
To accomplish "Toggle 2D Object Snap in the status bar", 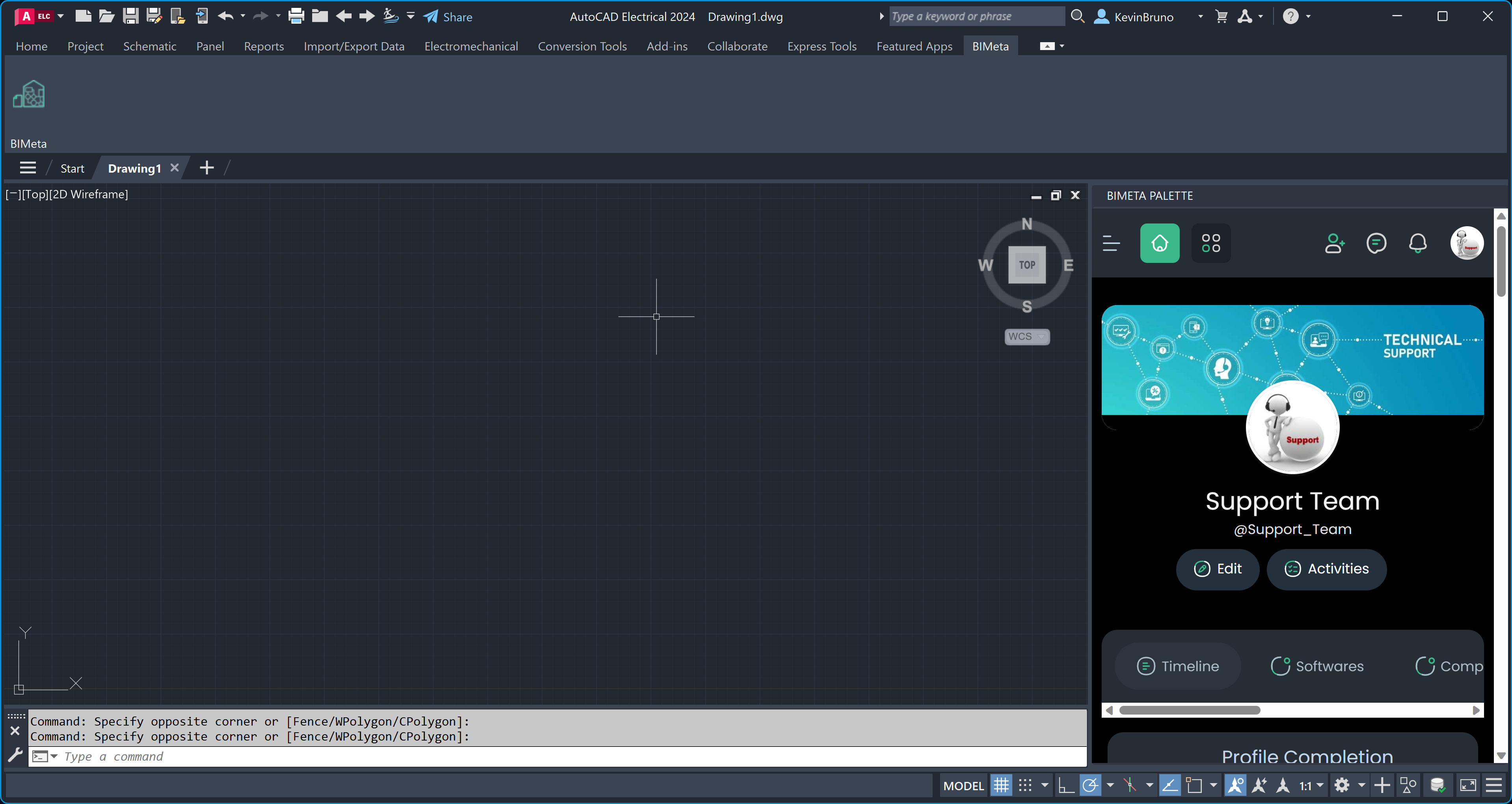I will coord(1194,785).
